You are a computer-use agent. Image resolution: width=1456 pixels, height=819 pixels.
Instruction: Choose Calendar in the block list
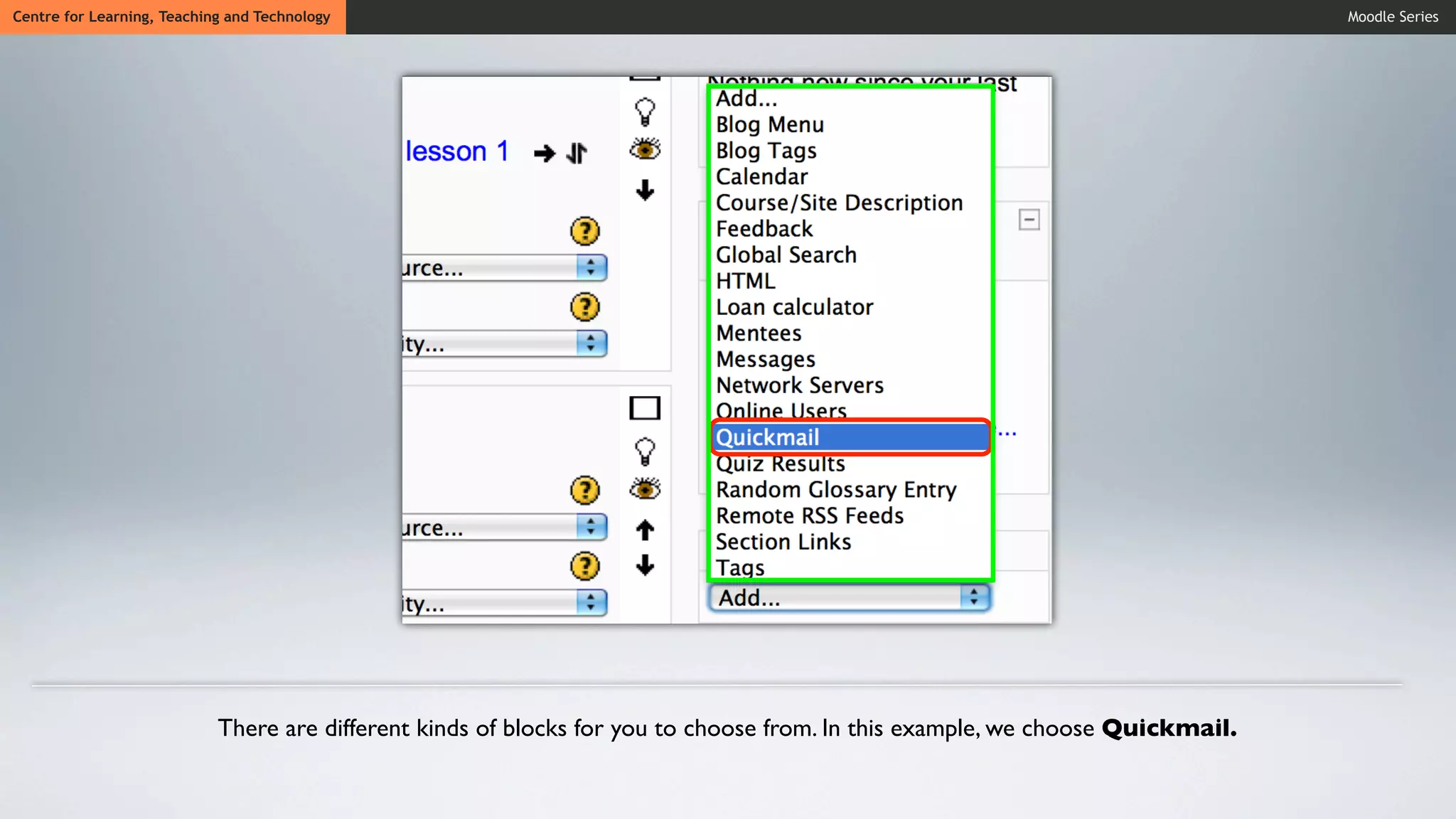[762, 176]
